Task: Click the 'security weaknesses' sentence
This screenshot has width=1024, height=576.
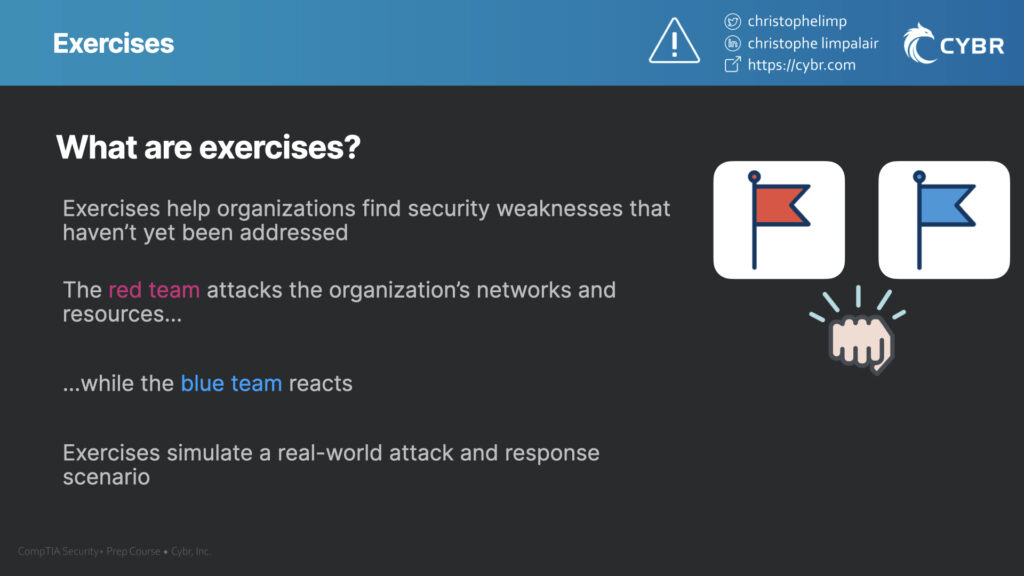Action: click(366, 220)
